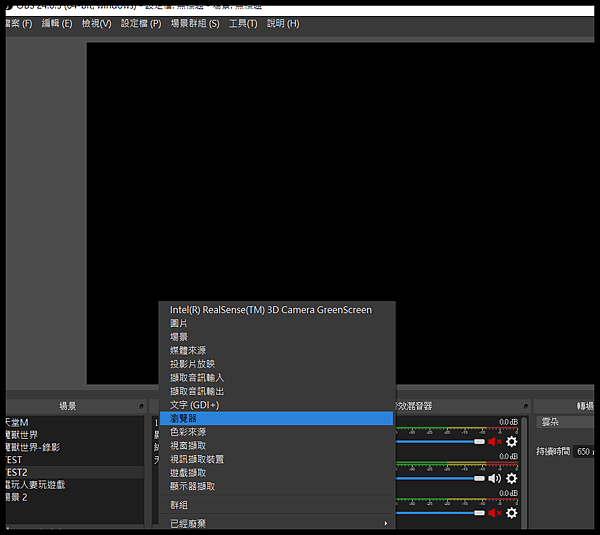Click the mixer panel vertical scrollbar
This screenshot has width=600, height=535.
[x=524, y=473]
